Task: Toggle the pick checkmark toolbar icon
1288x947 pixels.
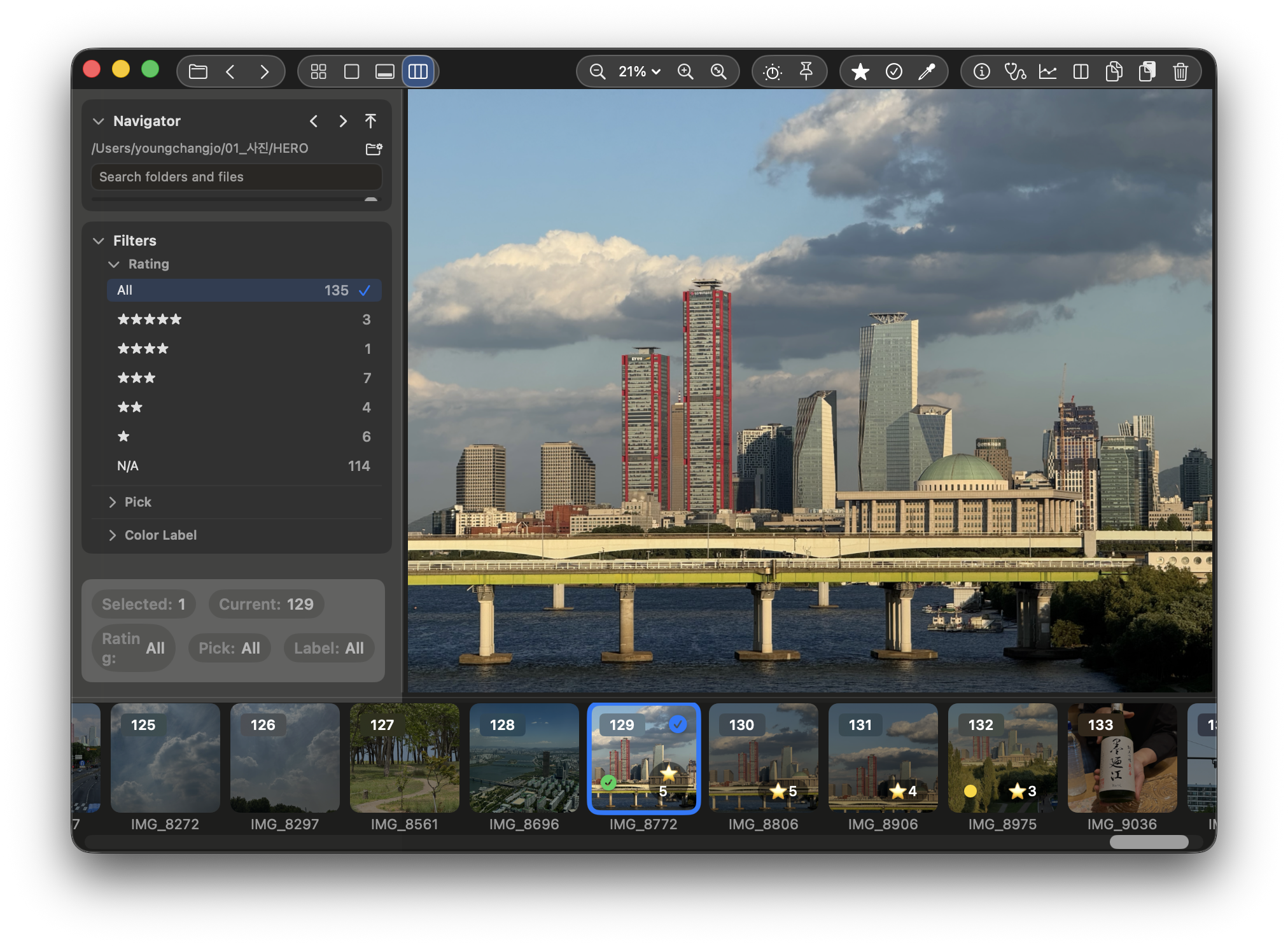Action: click(x=893, y=71)
